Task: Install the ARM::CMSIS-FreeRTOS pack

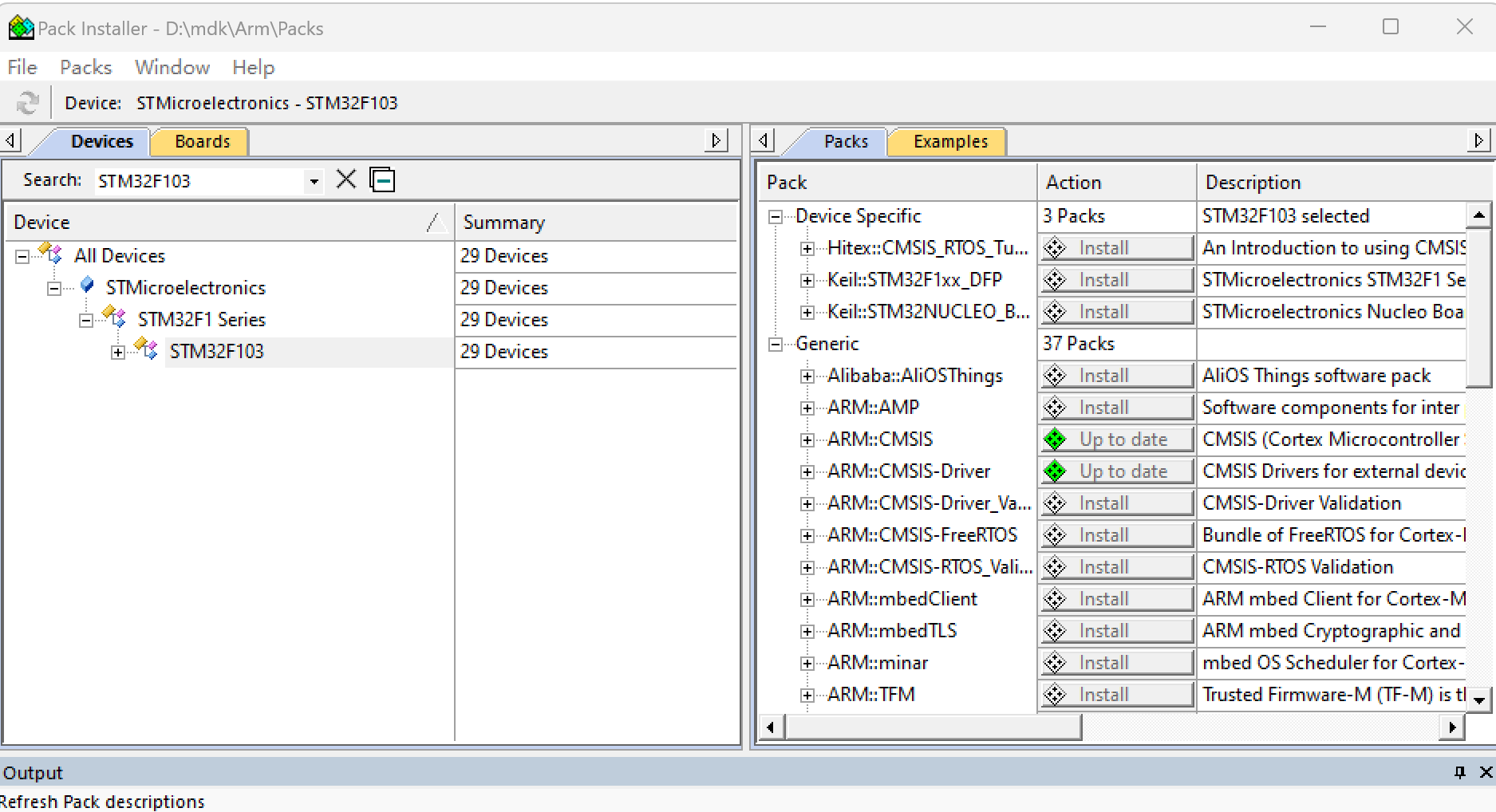Action: pos(1116,535)
